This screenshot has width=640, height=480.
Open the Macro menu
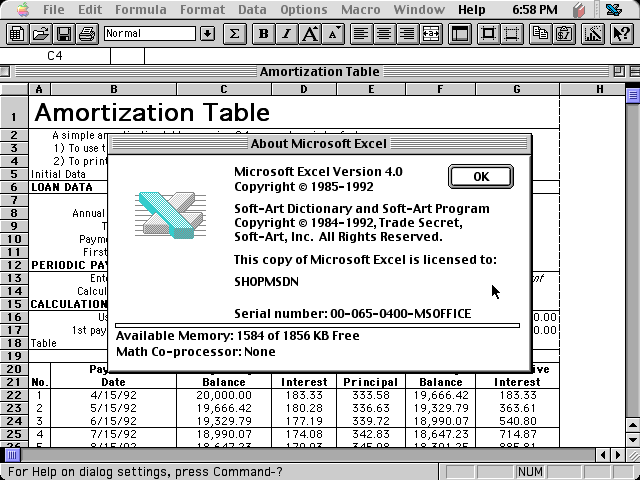click(x=361, y=9)
